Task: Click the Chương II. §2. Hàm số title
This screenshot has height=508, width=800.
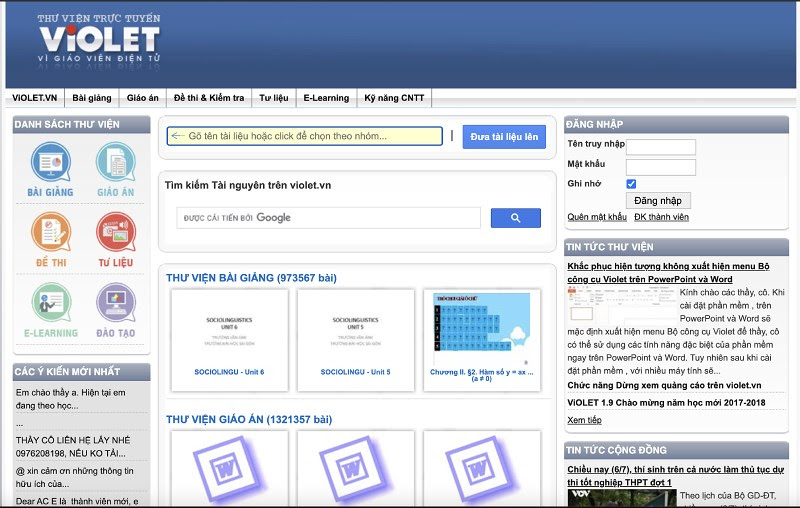Action: click(x=482, y=375)
